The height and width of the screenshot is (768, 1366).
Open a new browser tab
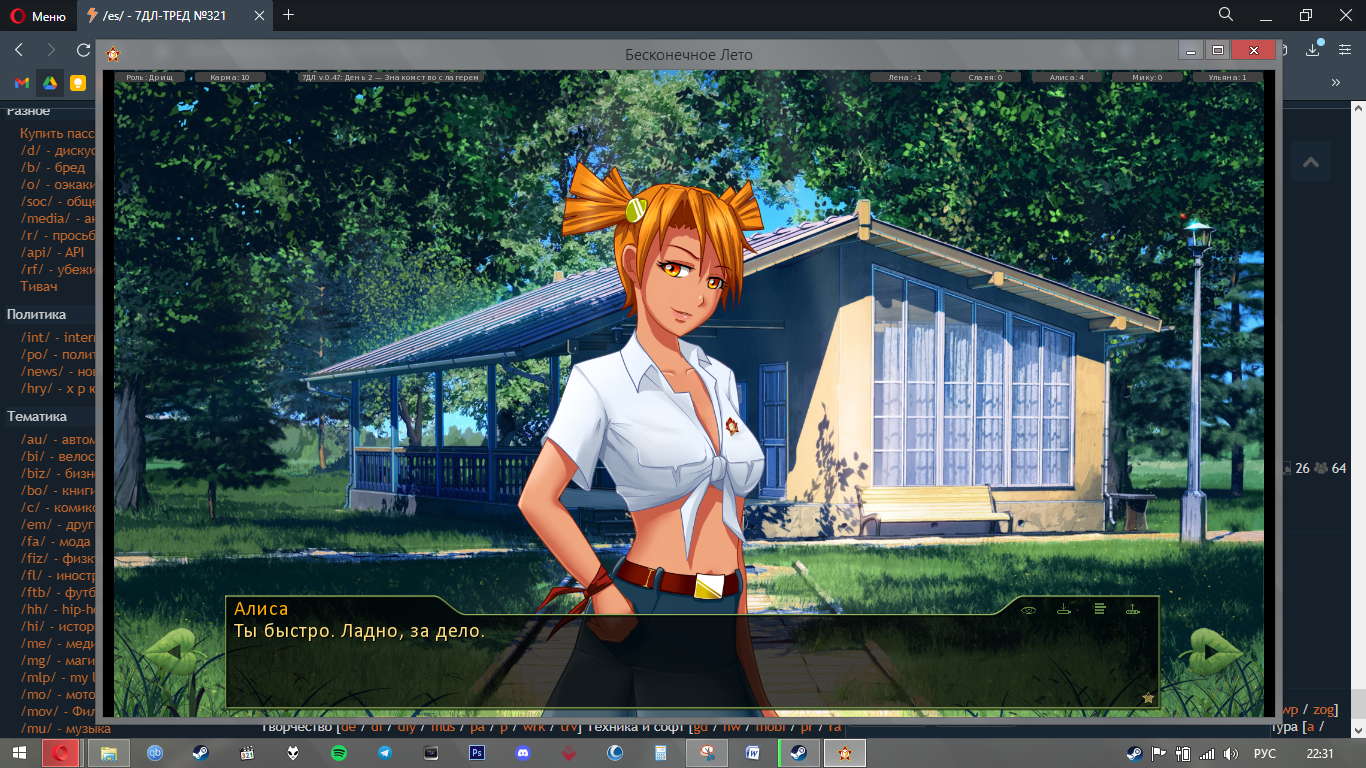click(x=289, y=15)
